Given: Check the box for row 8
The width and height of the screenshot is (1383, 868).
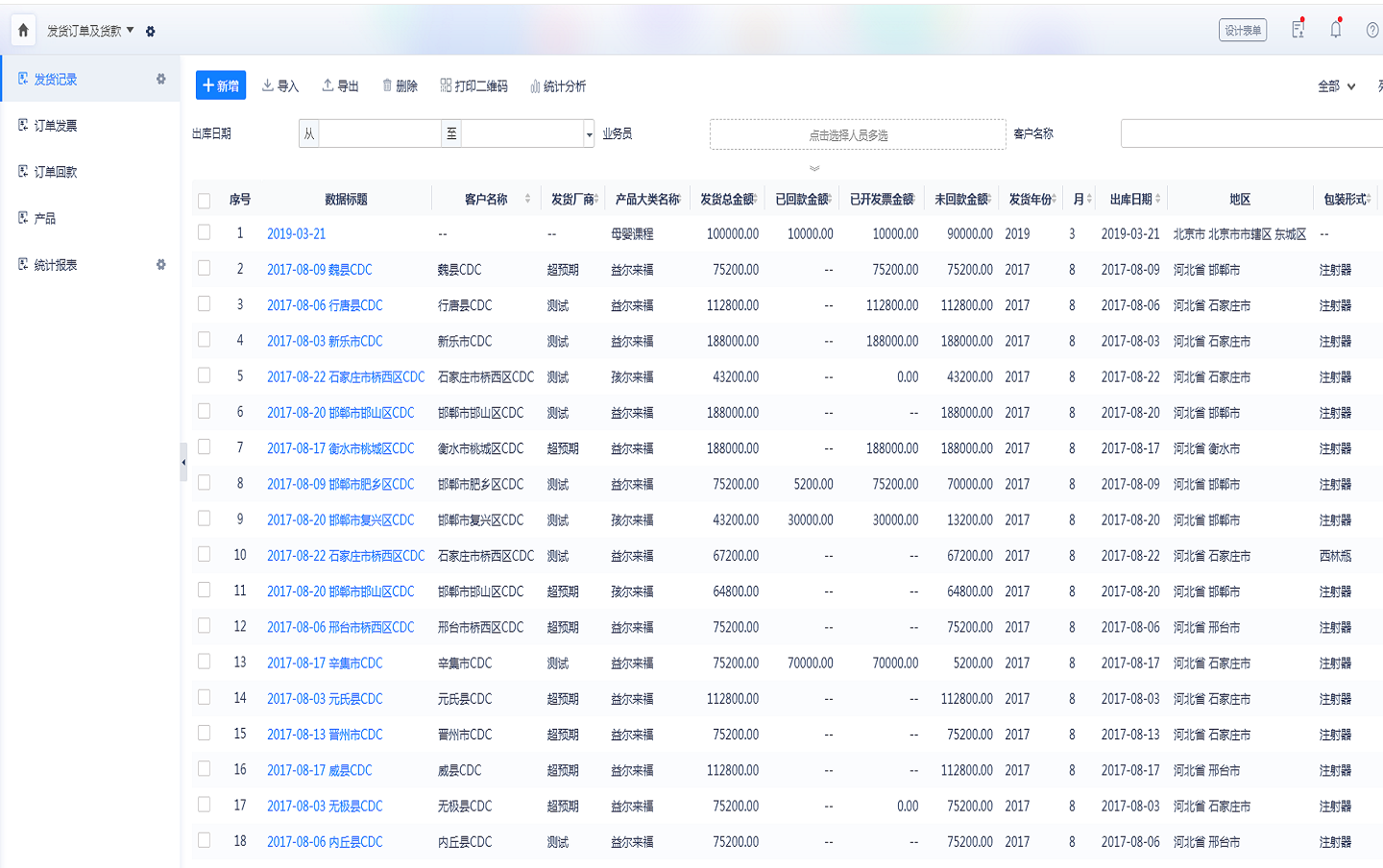Looking at the screenshot, I should [204, 483].
